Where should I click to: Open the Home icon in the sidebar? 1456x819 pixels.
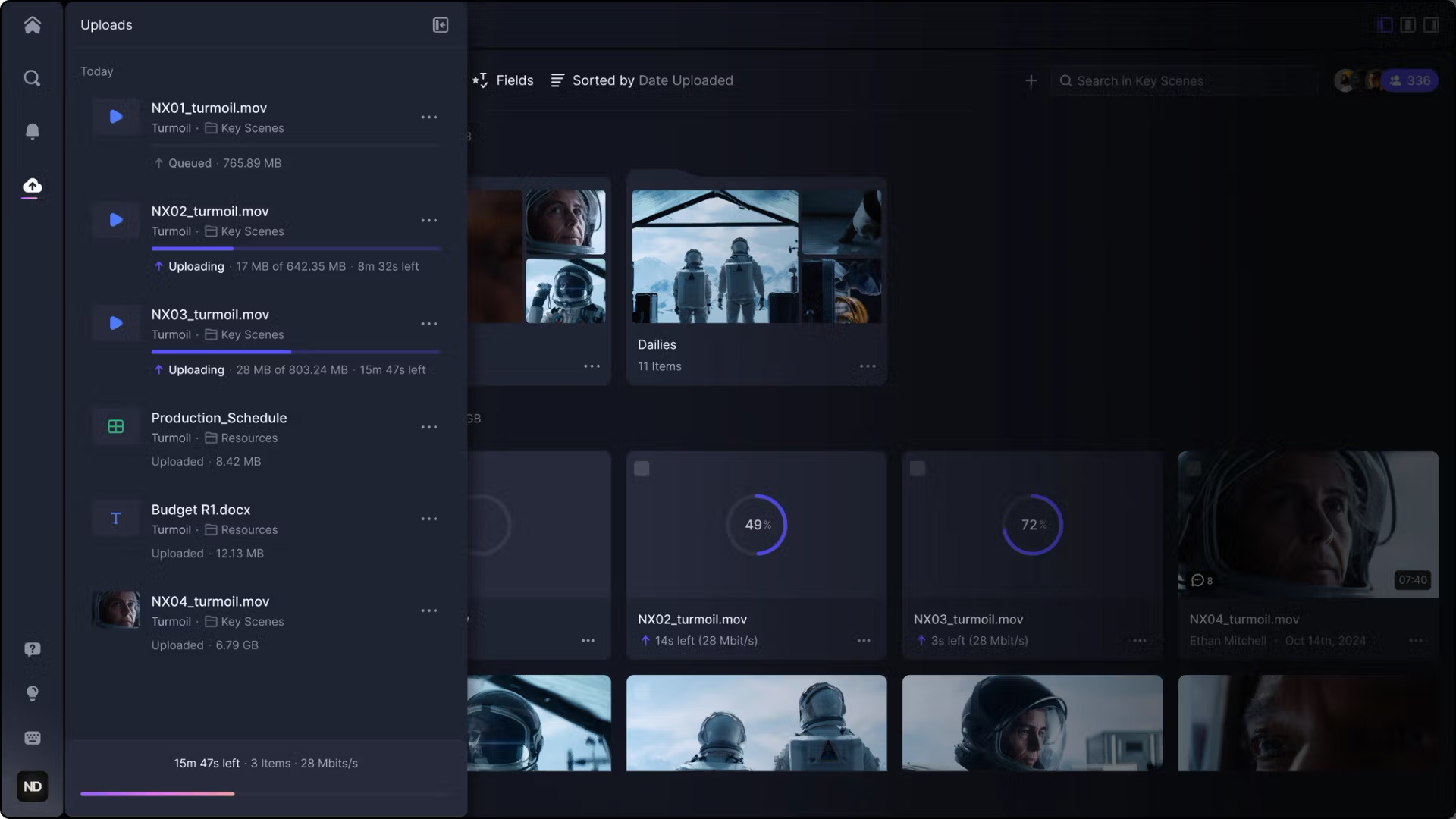32,25
